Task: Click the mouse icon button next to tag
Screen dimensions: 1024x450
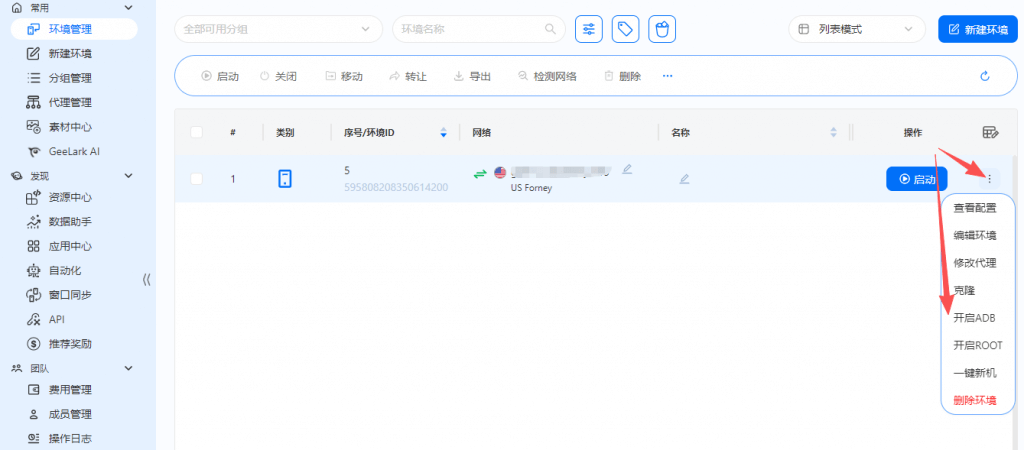Action: 661,29
